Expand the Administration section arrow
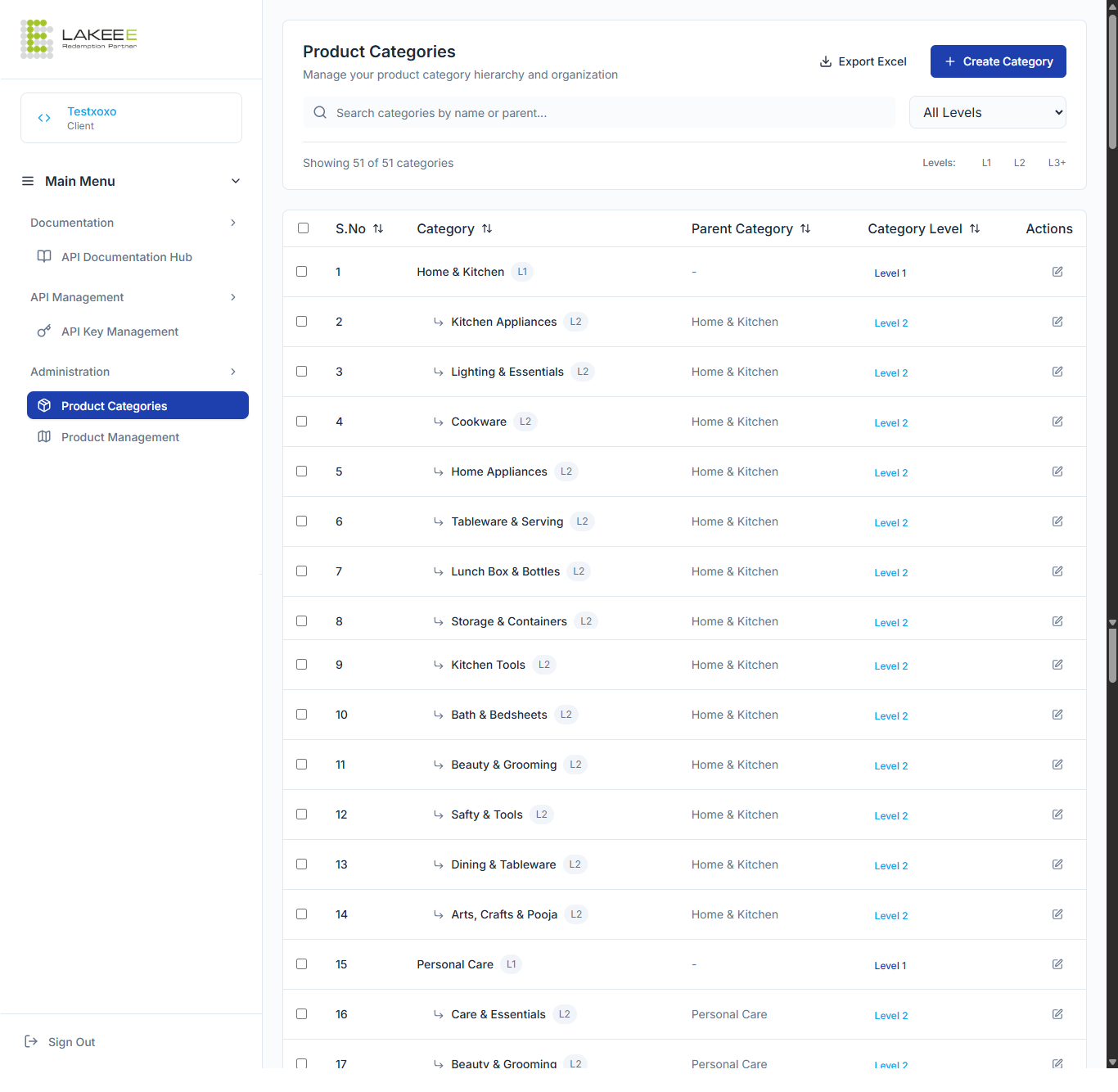 click(x=233, y=372)
